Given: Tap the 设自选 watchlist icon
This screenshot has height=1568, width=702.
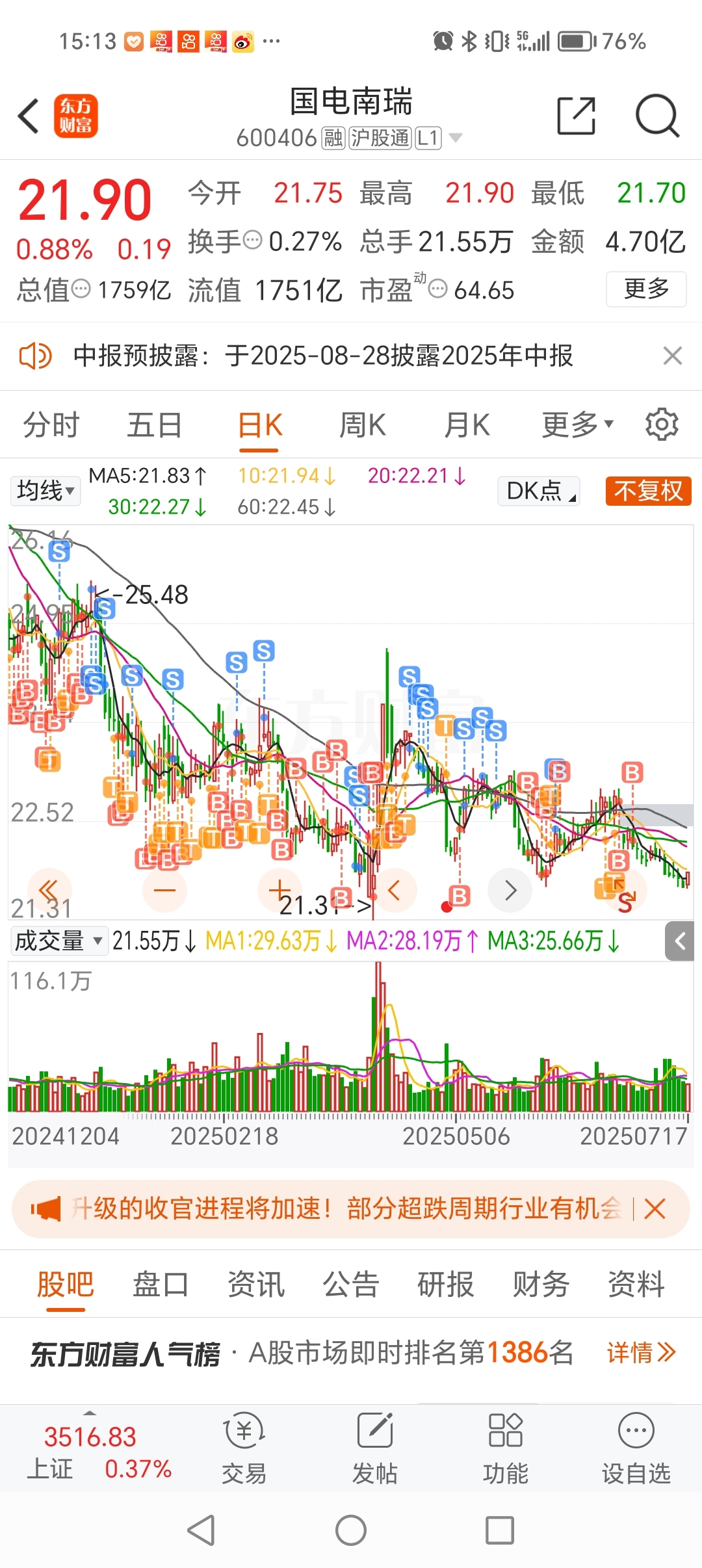Looking at the screenshot, I should [x=636, y=1449].
